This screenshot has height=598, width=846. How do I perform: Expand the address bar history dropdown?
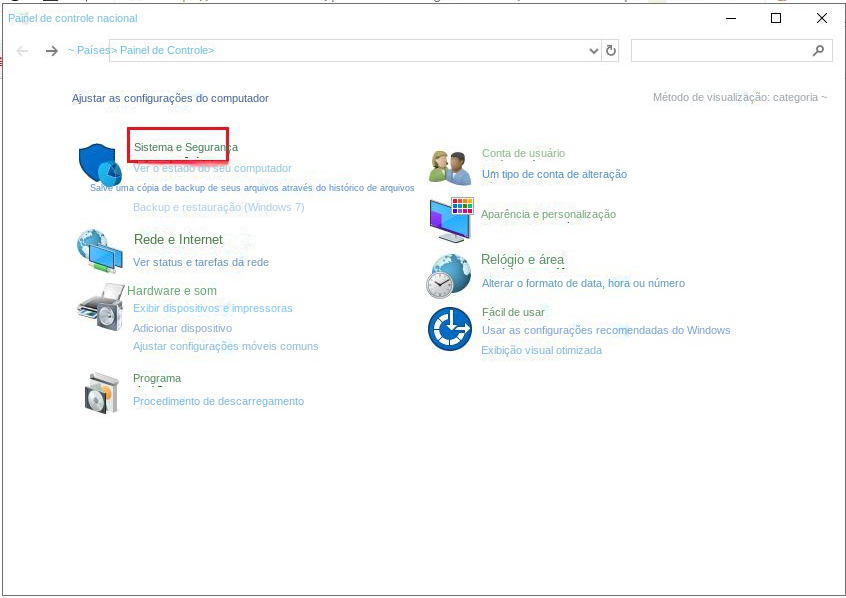[593, 51]
